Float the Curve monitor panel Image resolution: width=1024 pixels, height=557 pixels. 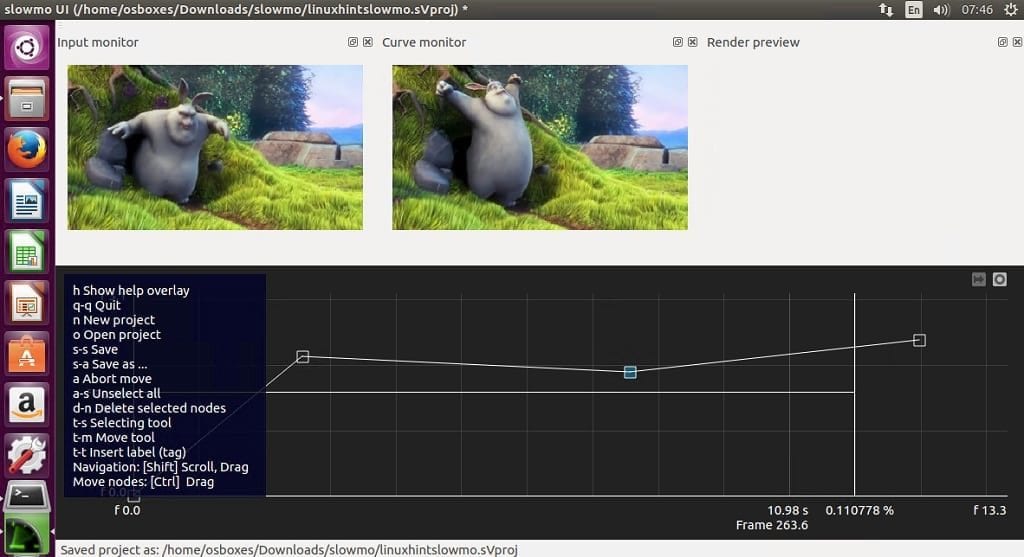[x=677, y=42]
